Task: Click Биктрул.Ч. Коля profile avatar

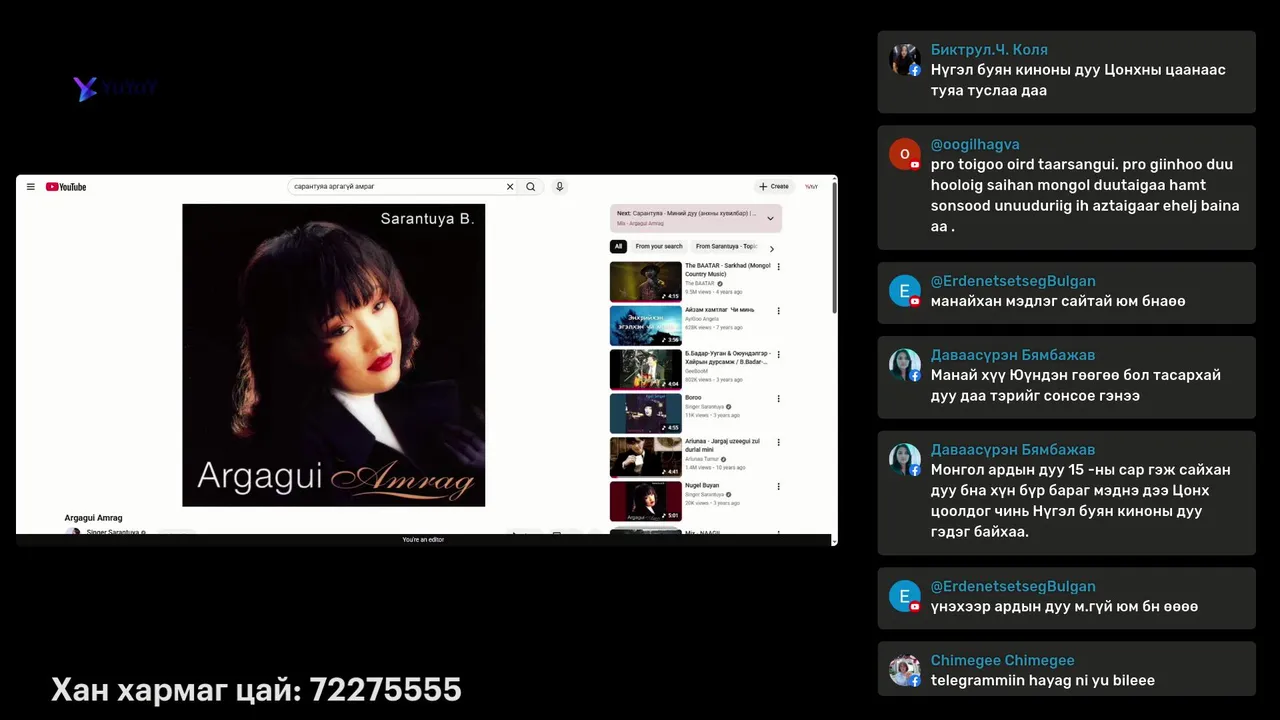Action: tap(905, 60)
